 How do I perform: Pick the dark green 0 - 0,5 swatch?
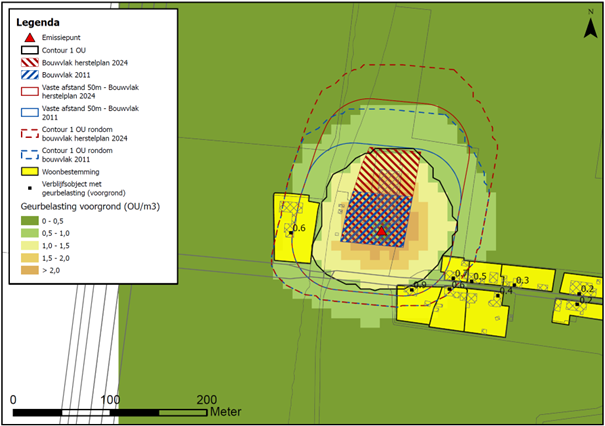pyautogui.click(x=32, y=220)
